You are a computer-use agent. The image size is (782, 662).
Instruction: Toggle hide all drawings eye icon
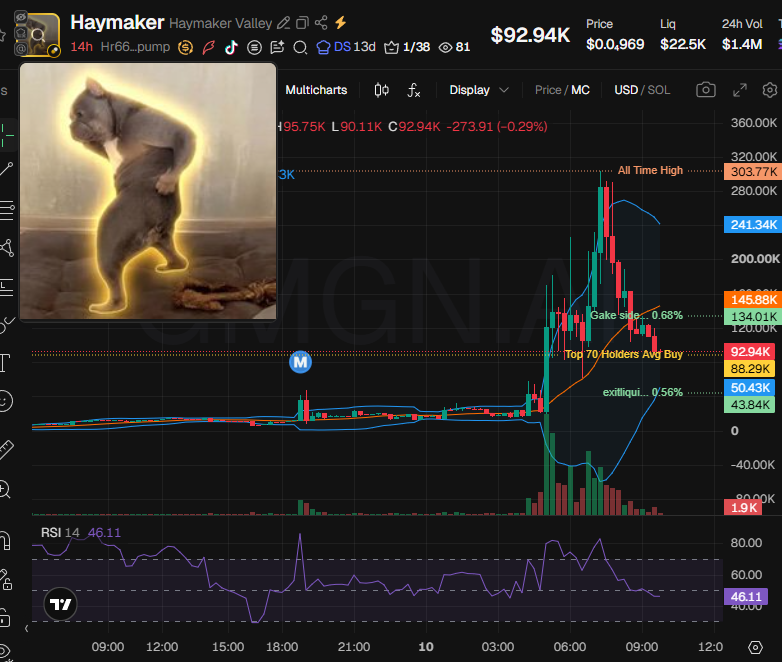(4, 651)
